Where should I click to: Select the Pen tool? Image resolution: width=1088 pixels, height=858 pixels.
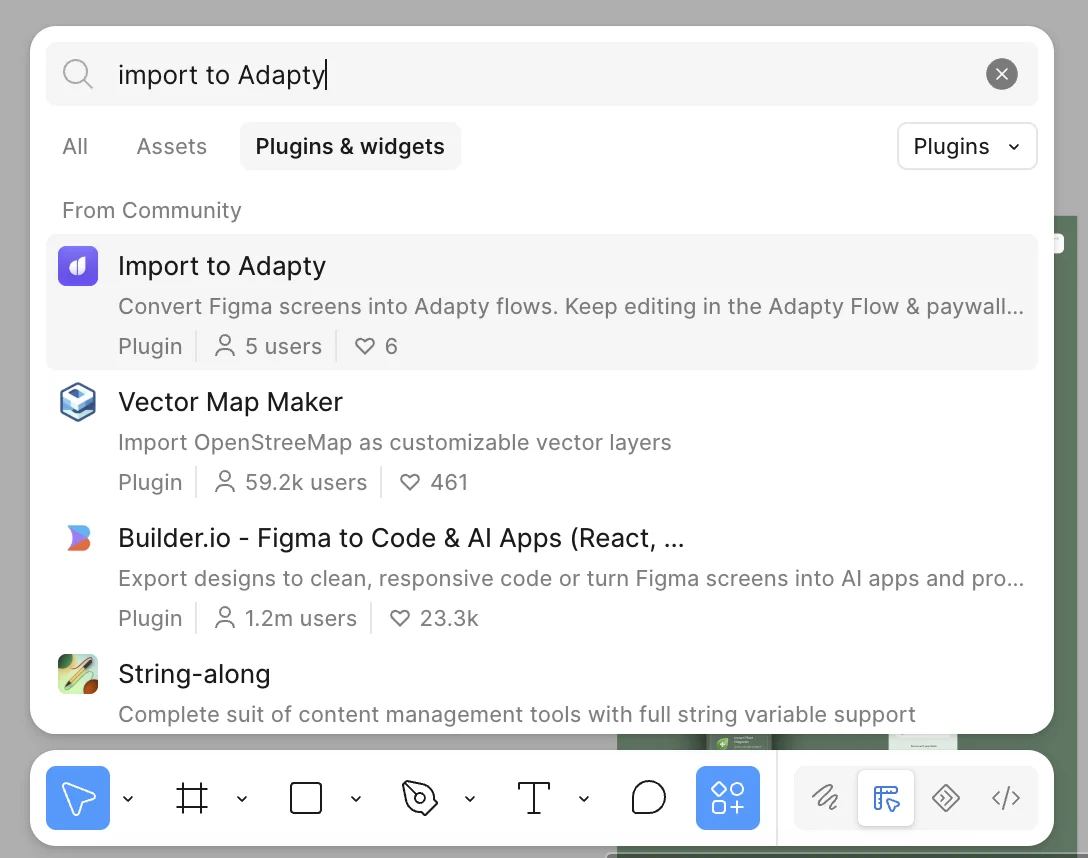419,798
